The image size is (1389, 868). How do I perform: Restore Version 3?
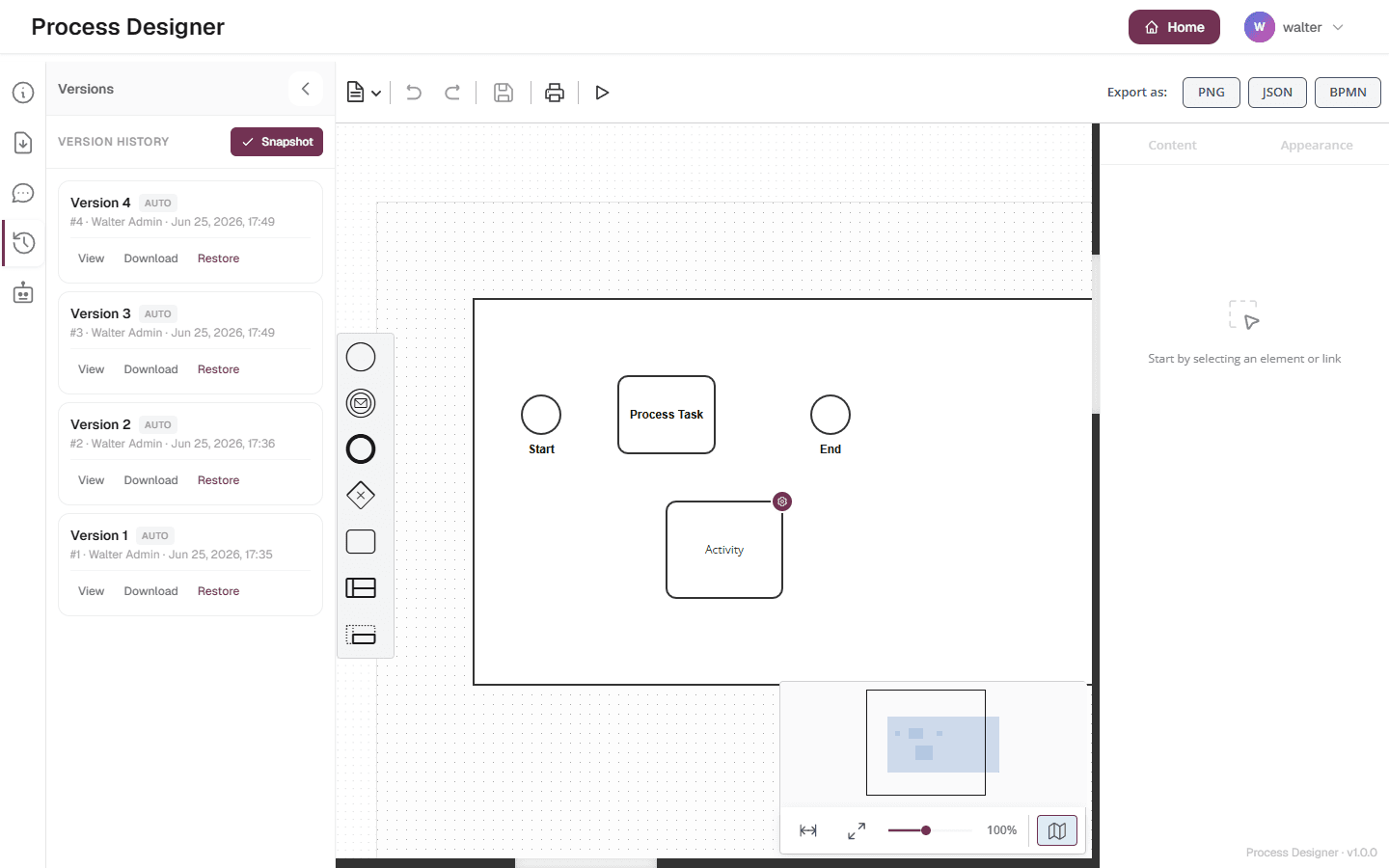point(219,369)
